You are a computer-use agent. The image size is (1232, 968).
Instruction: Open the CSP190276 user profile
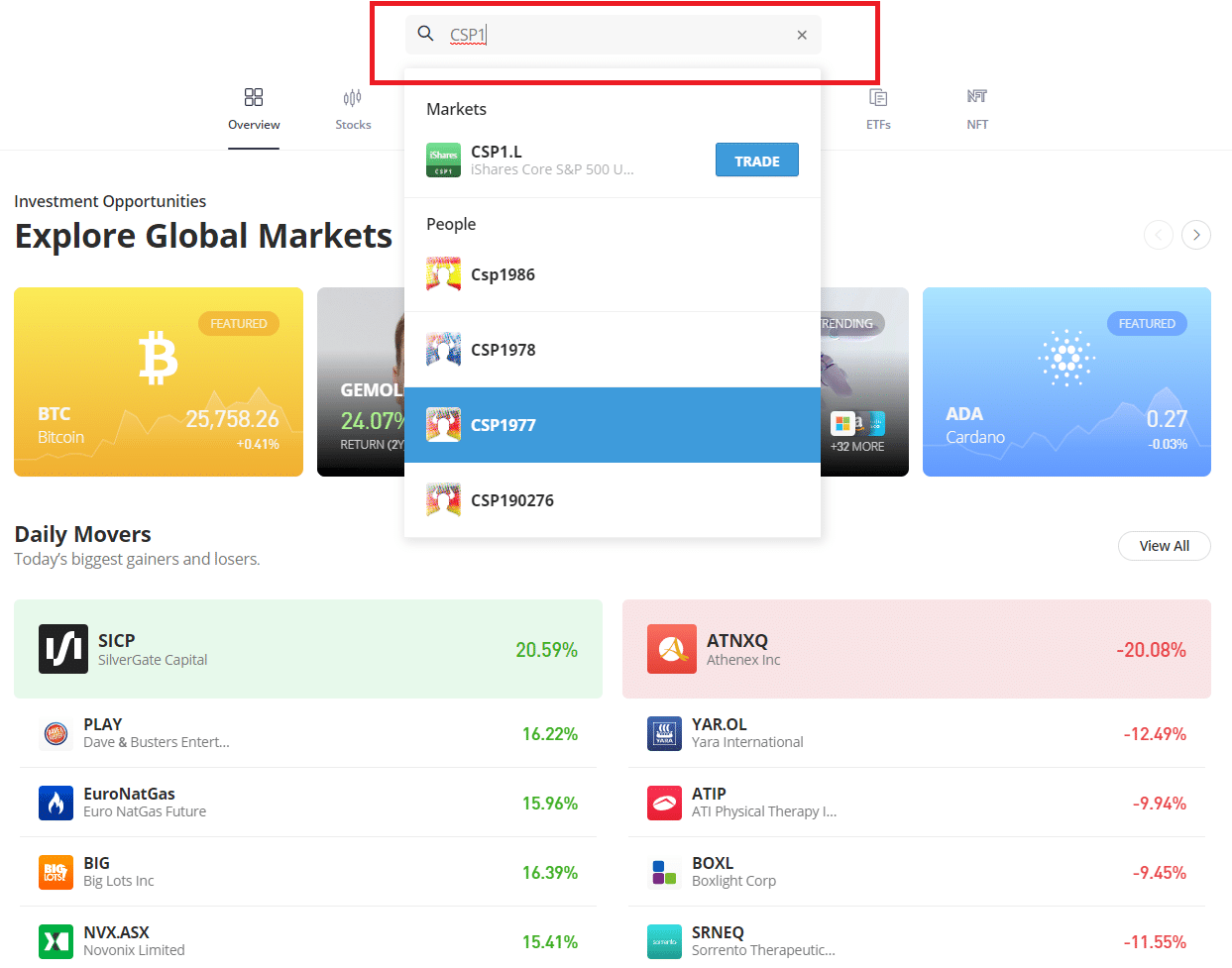tap(613, 500)
